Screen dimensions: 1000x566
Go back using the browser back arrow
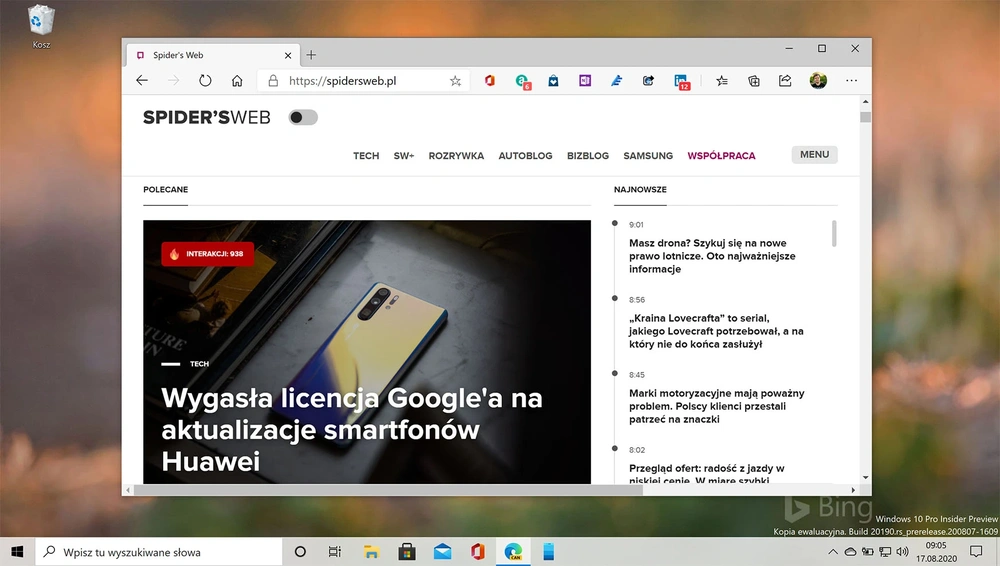point(142,80)
